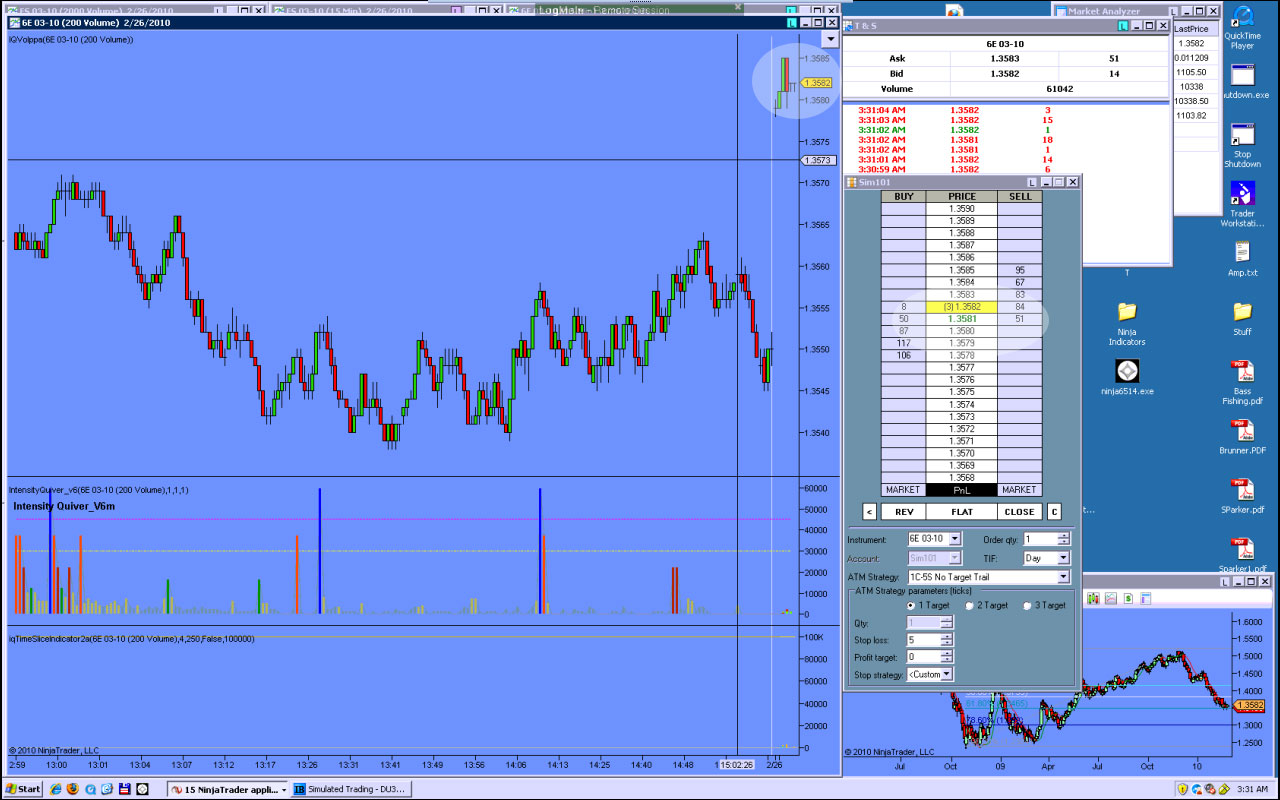The image size is (1280, 800).
Task: Open the Windows Start menu
Action: [x=22, y=789]
